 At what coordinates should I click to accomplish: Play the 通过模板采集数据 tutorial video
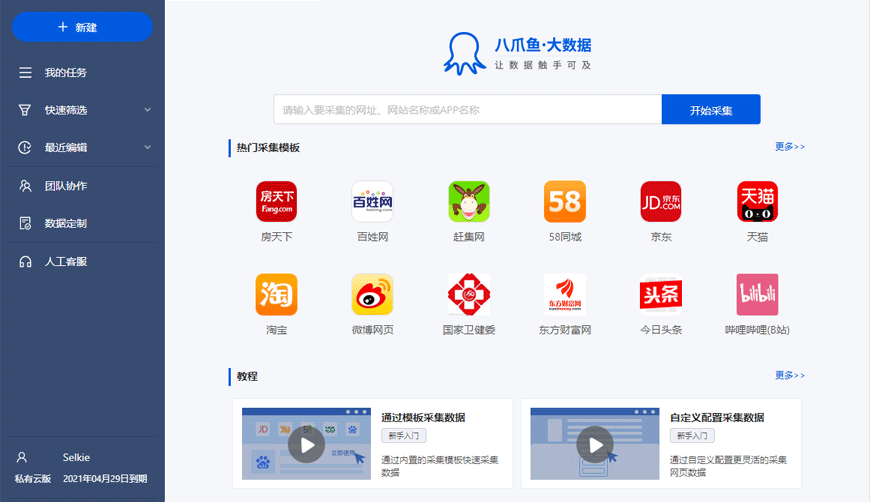coord(306,444)
